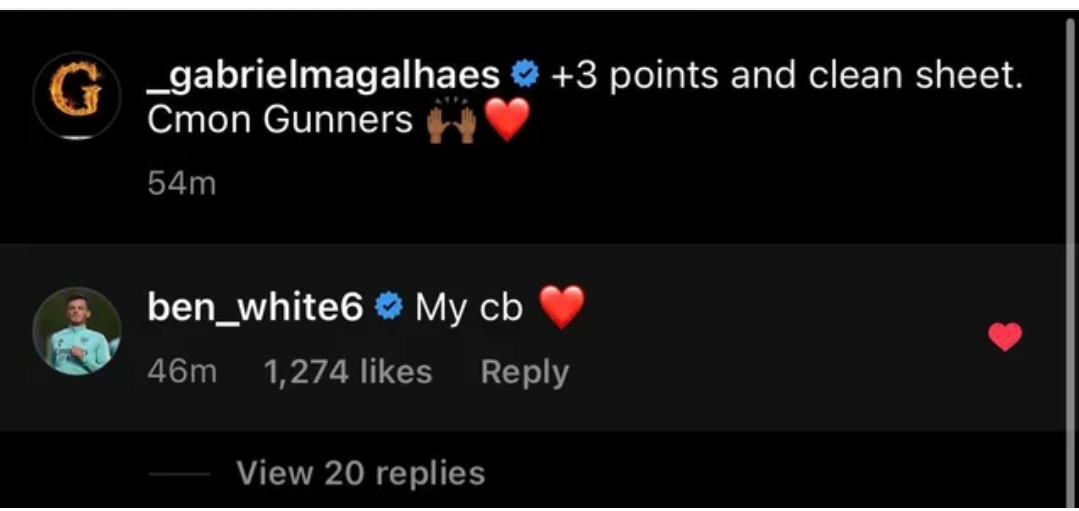The image size is (1079, 511).
Task: Open the flaming G profile picture
Action: coord(76,96)
